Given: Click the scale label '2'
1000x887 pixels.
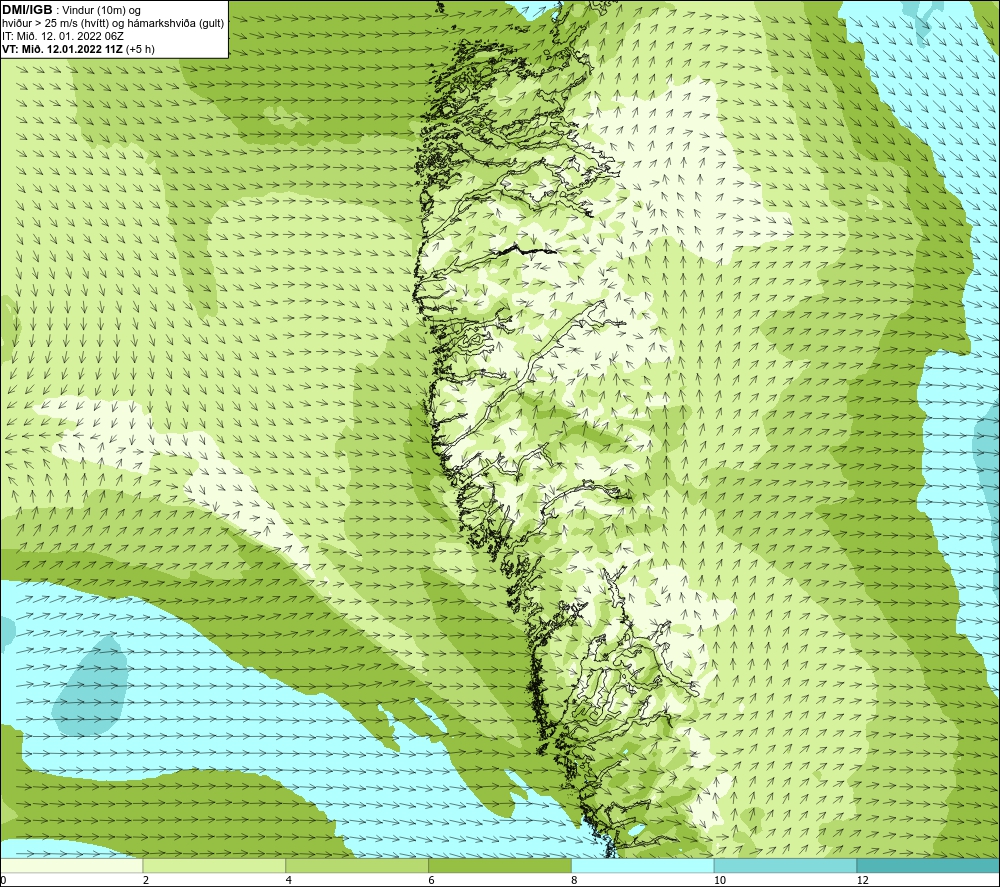Looking at the screenshot, I should 146,881.
